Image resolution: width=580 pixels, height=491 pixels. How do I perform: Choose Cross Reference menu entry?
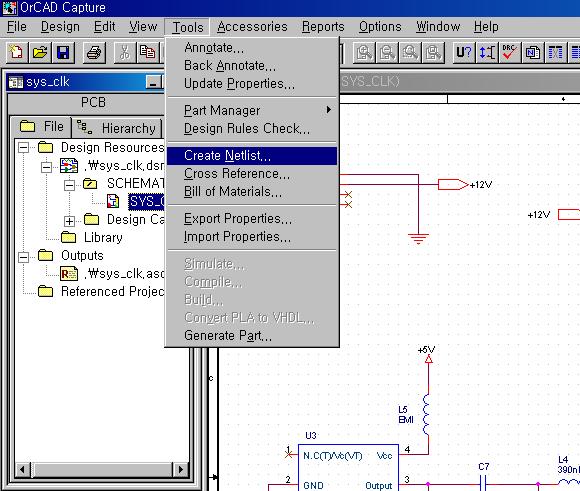click(252, 174)
